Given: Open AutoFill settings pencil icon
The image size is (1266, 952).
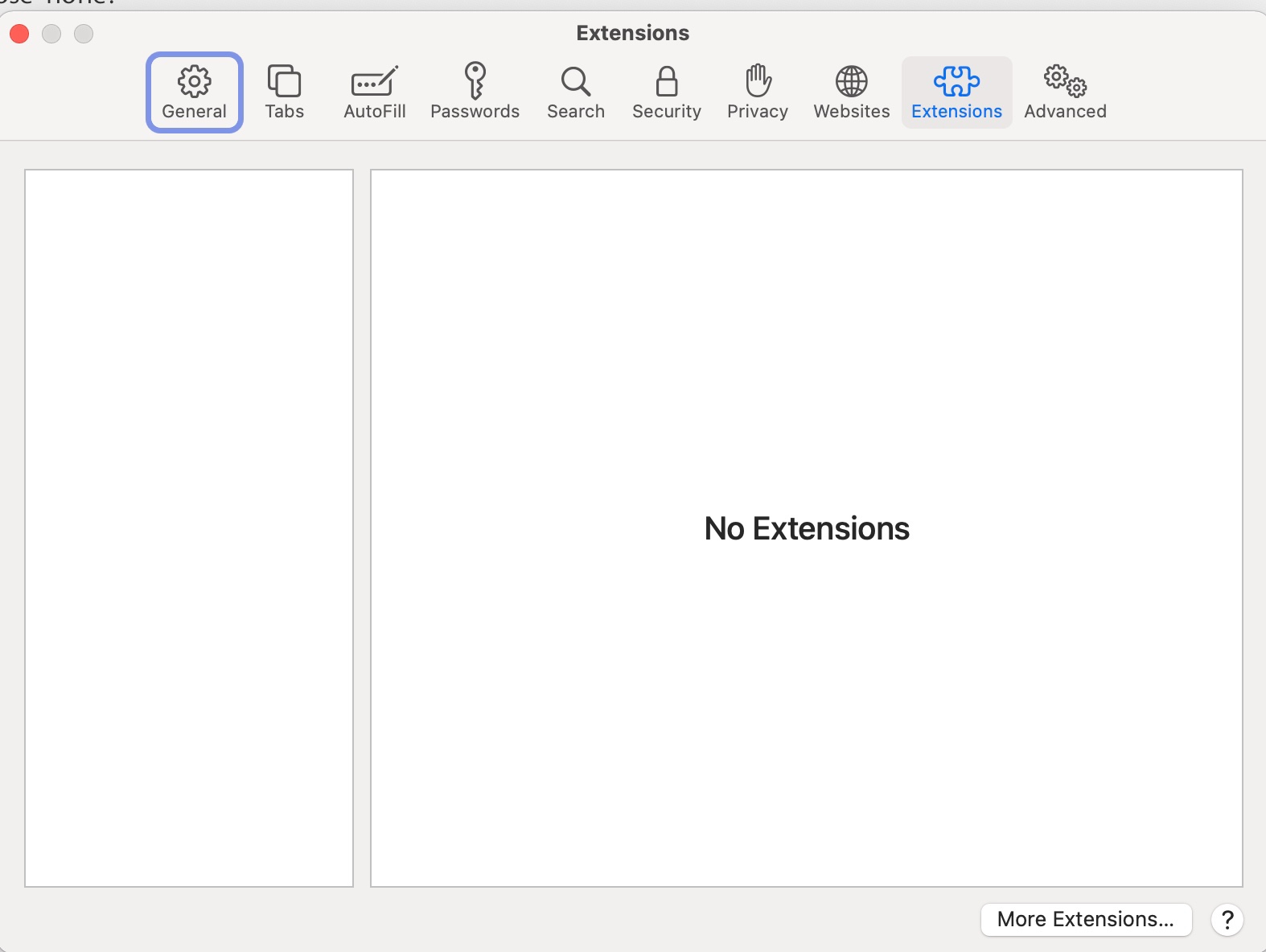Looking at the screenshot, I should (x=374, y=81).
